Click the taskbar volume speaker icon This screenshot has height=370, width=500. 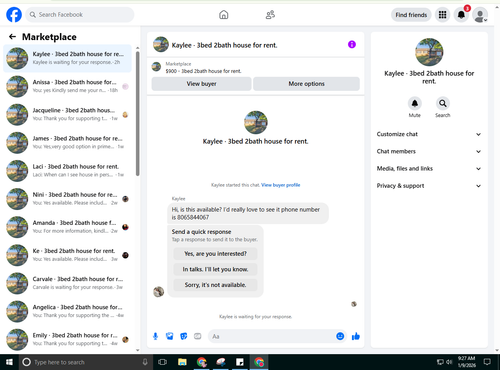[449, 362]
